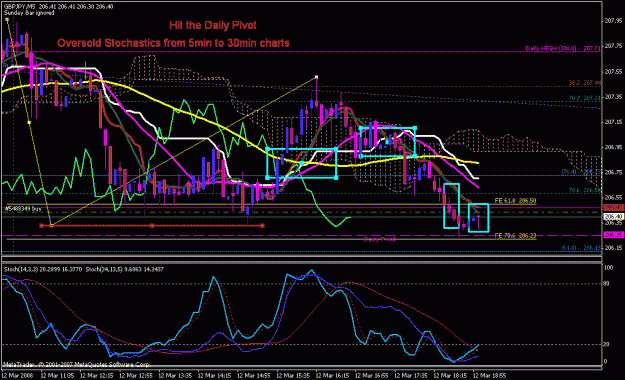Select the yellow trendline anchor near 16:15 peak
Screen dimensions: 625x380
(x=316, y=77)
